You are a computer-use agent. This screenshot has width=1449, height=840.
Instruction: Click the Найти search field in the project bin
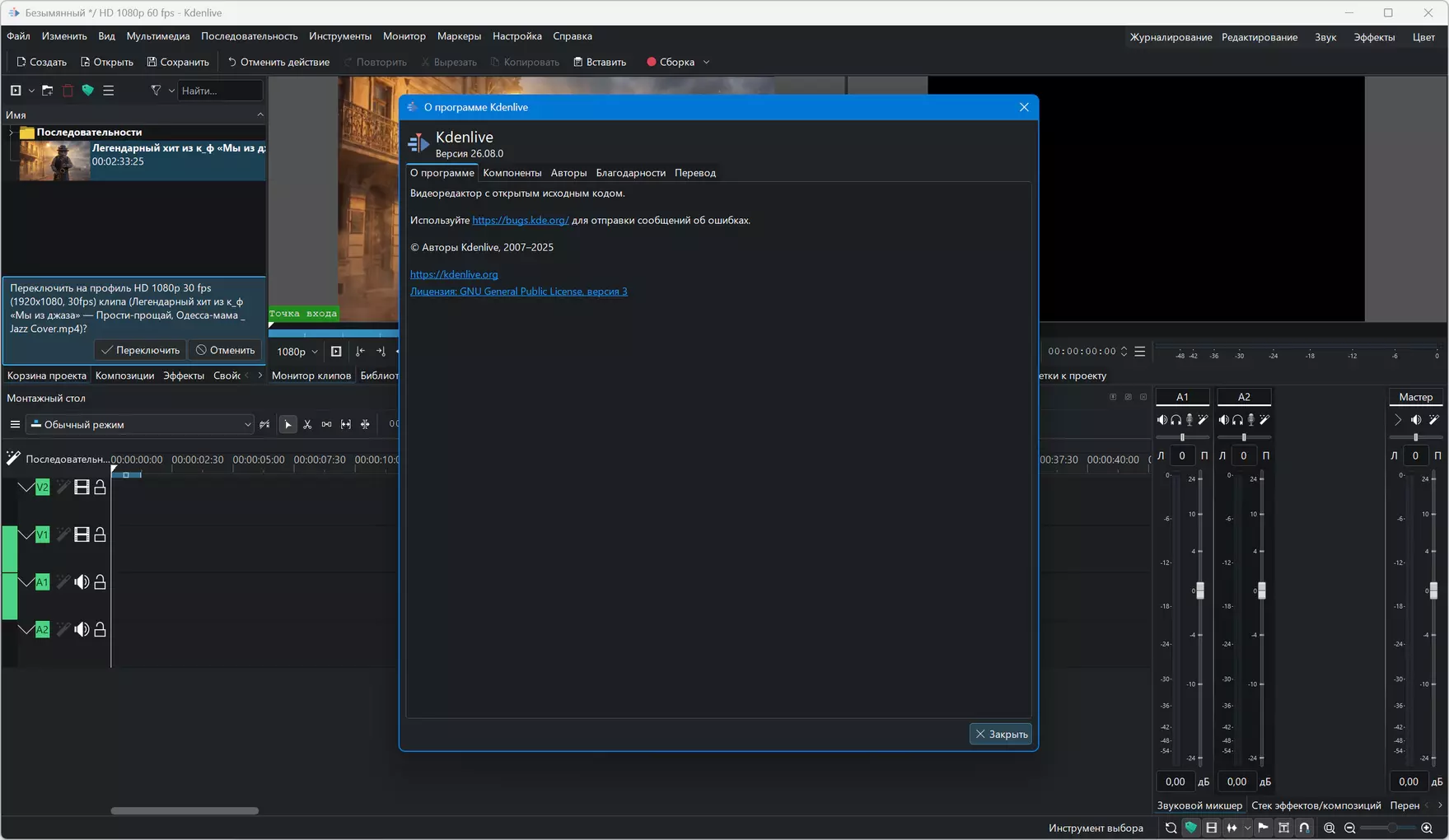pos(220,91)
